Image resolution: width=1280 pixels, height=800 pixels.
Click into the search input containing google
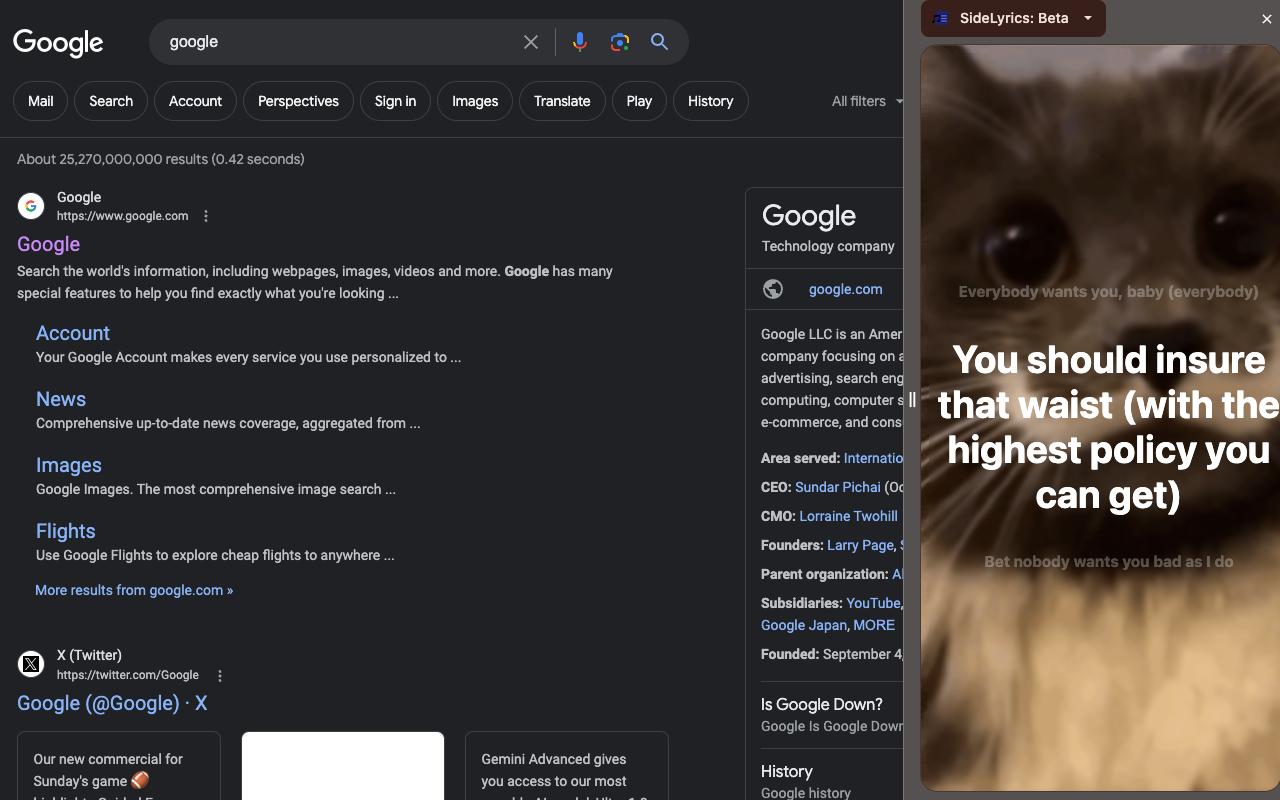point(340,42)
